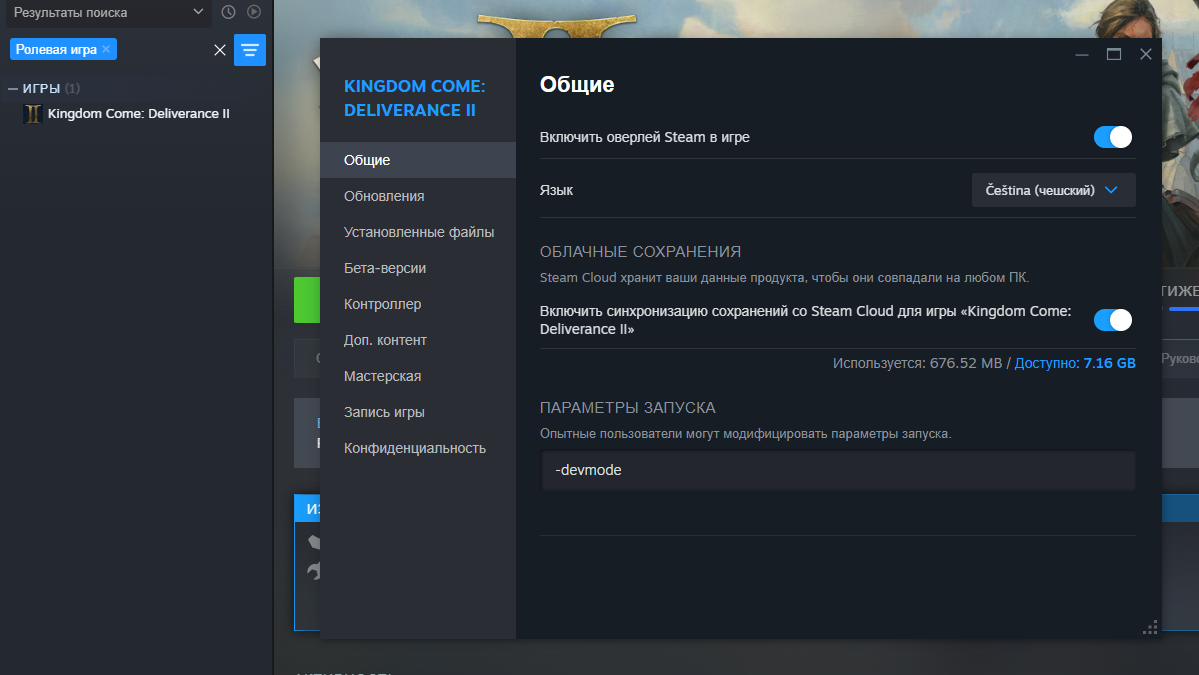The image size is (1199, 675).
Task: Click the properties window resize grip
Action: click(x=1150, y=628)
